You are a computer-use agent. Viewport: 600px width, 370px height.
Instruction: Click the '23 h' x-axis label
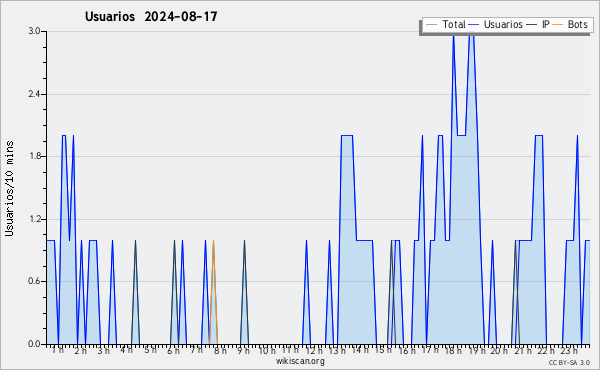569,351
